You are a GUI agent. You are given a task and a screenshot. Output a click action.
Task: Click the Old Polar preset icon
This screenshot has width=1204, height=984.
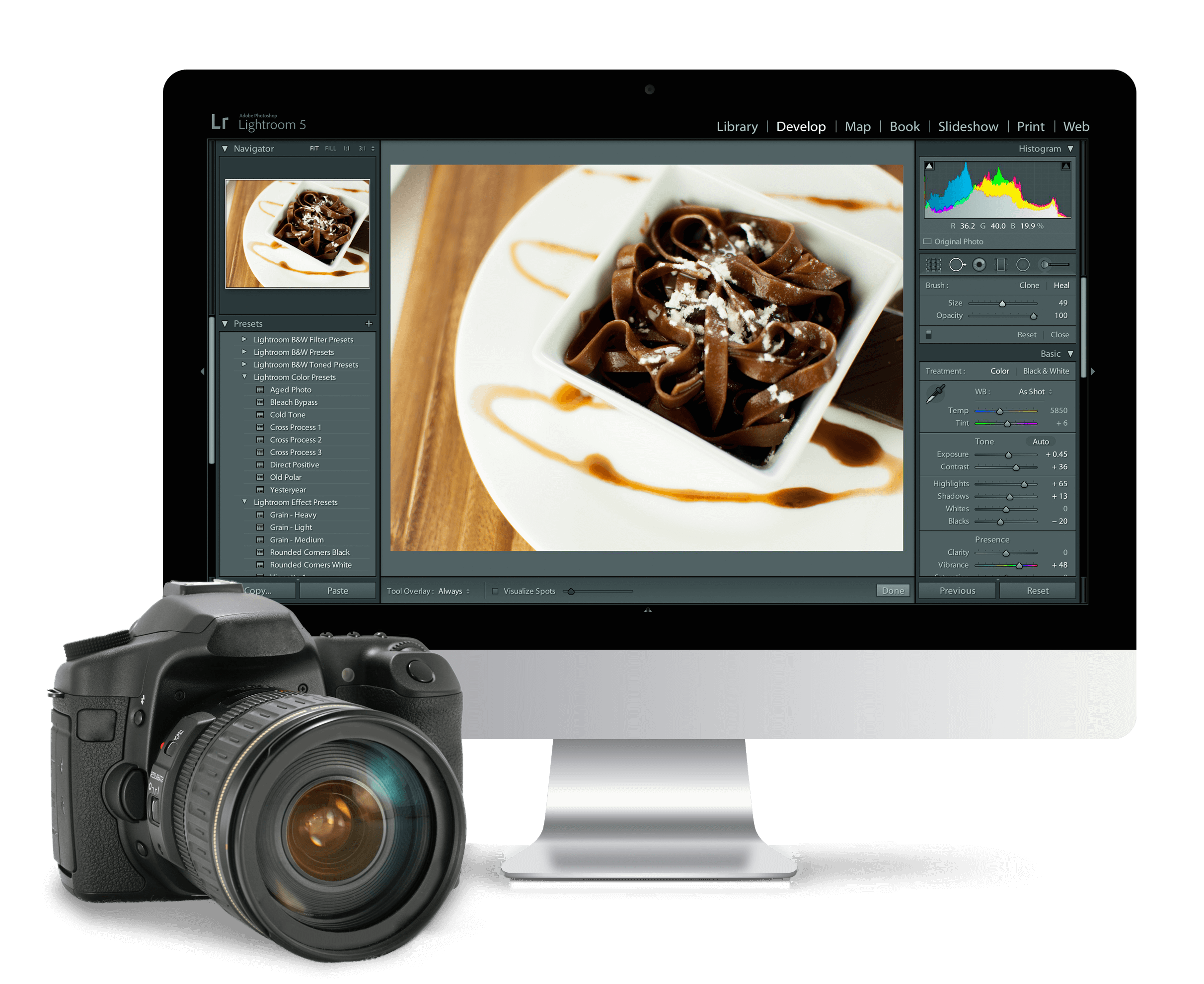click(260, 477)
